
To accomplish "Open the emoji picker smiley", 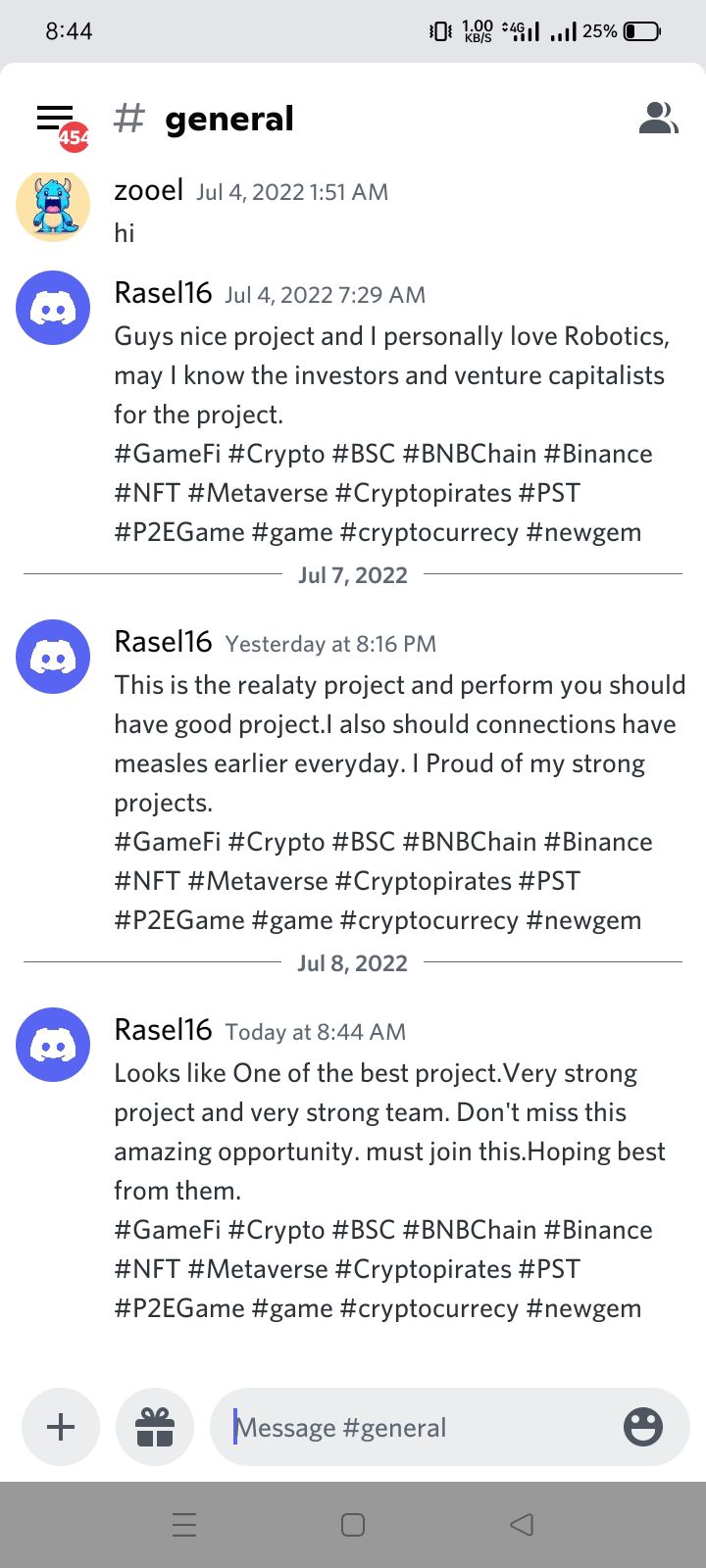I will 643,1427.
